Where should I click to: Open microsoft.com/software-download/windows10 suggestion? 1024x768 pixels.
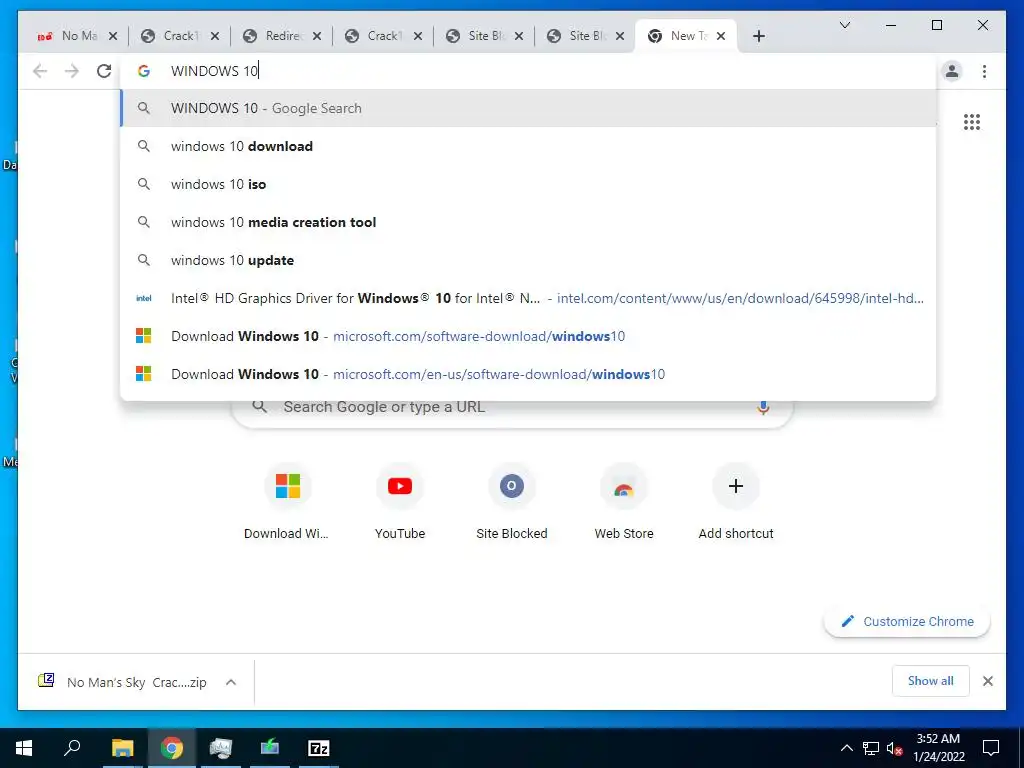[x=528, y=336]
